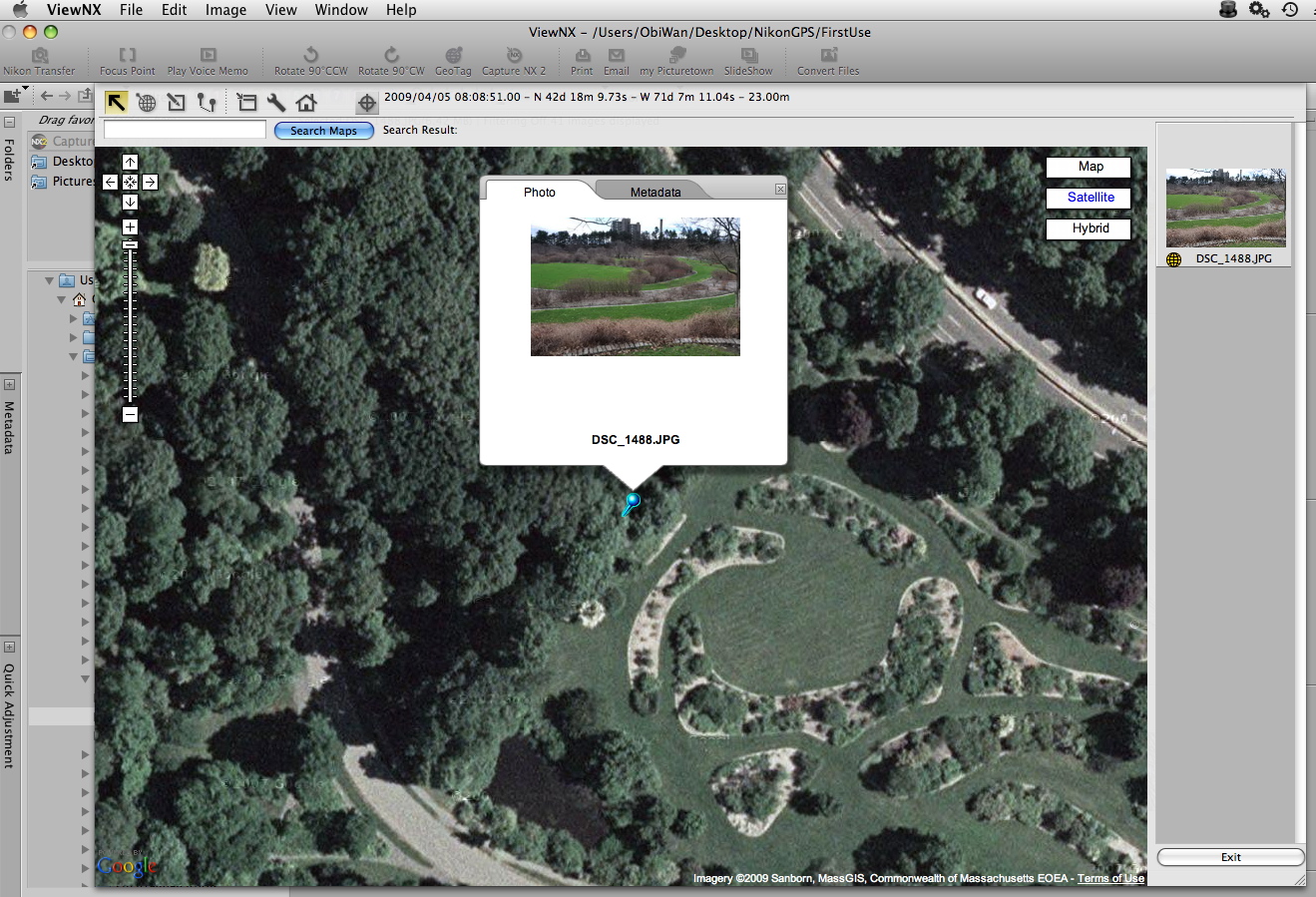Open the Edit menu
Viewport: 1316px width, 897px height.
tap(174, 10)
